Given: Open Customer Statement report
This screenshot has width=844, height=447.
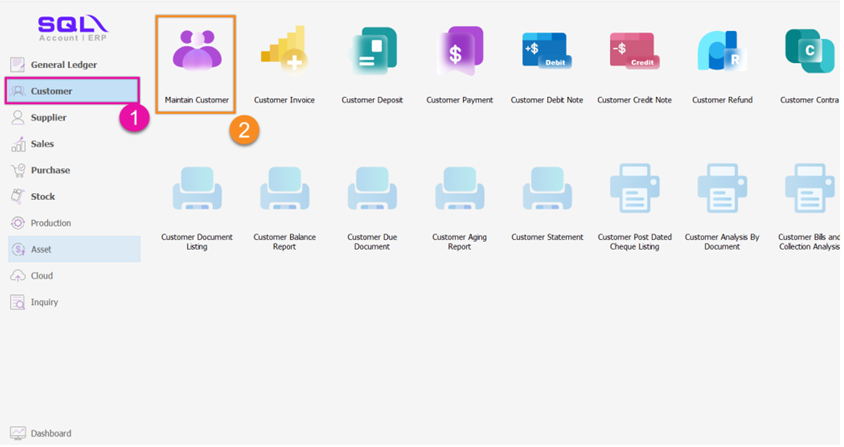Looking at the screenshot, I should point(546,190).
